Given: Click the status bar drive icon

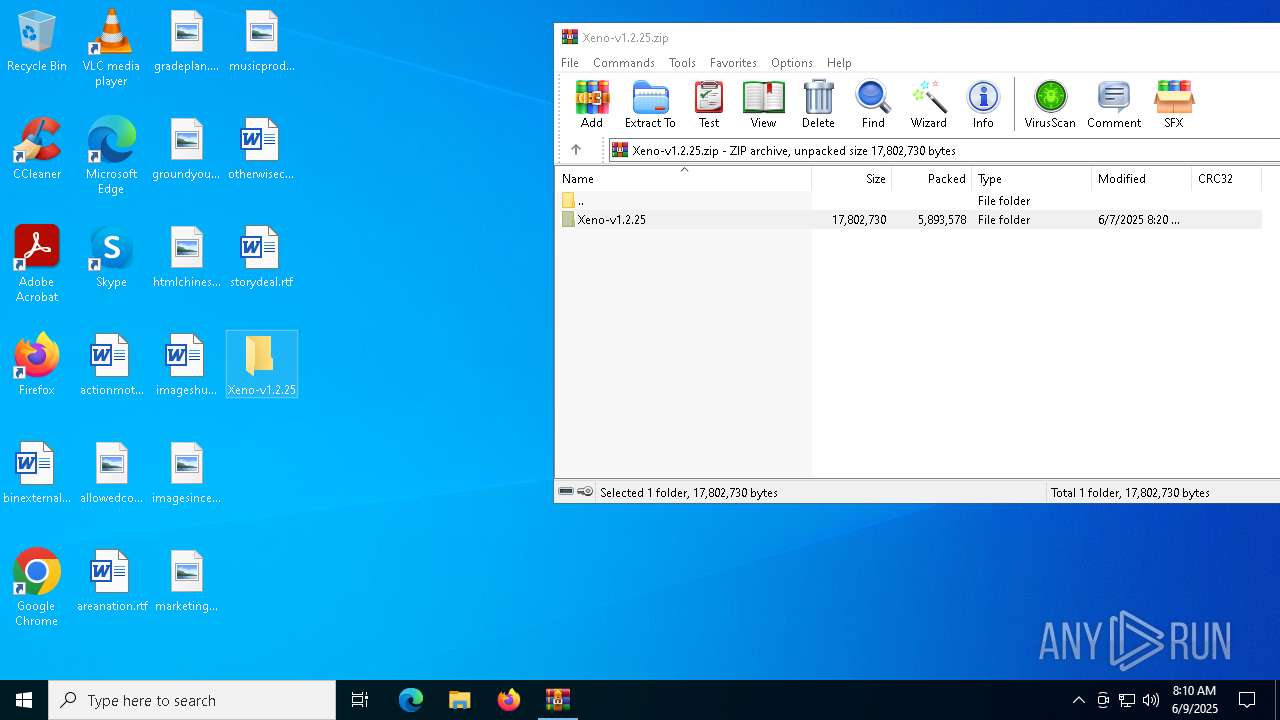Looking at the screenshot, I should 566,492.
